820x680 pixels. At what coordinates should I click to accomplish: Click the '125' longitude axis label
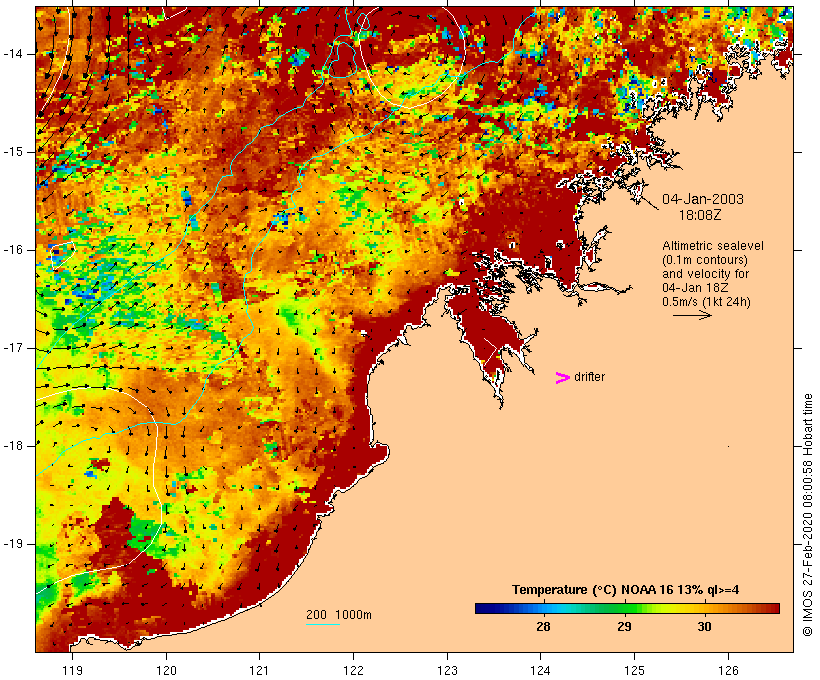coord(634,670)
